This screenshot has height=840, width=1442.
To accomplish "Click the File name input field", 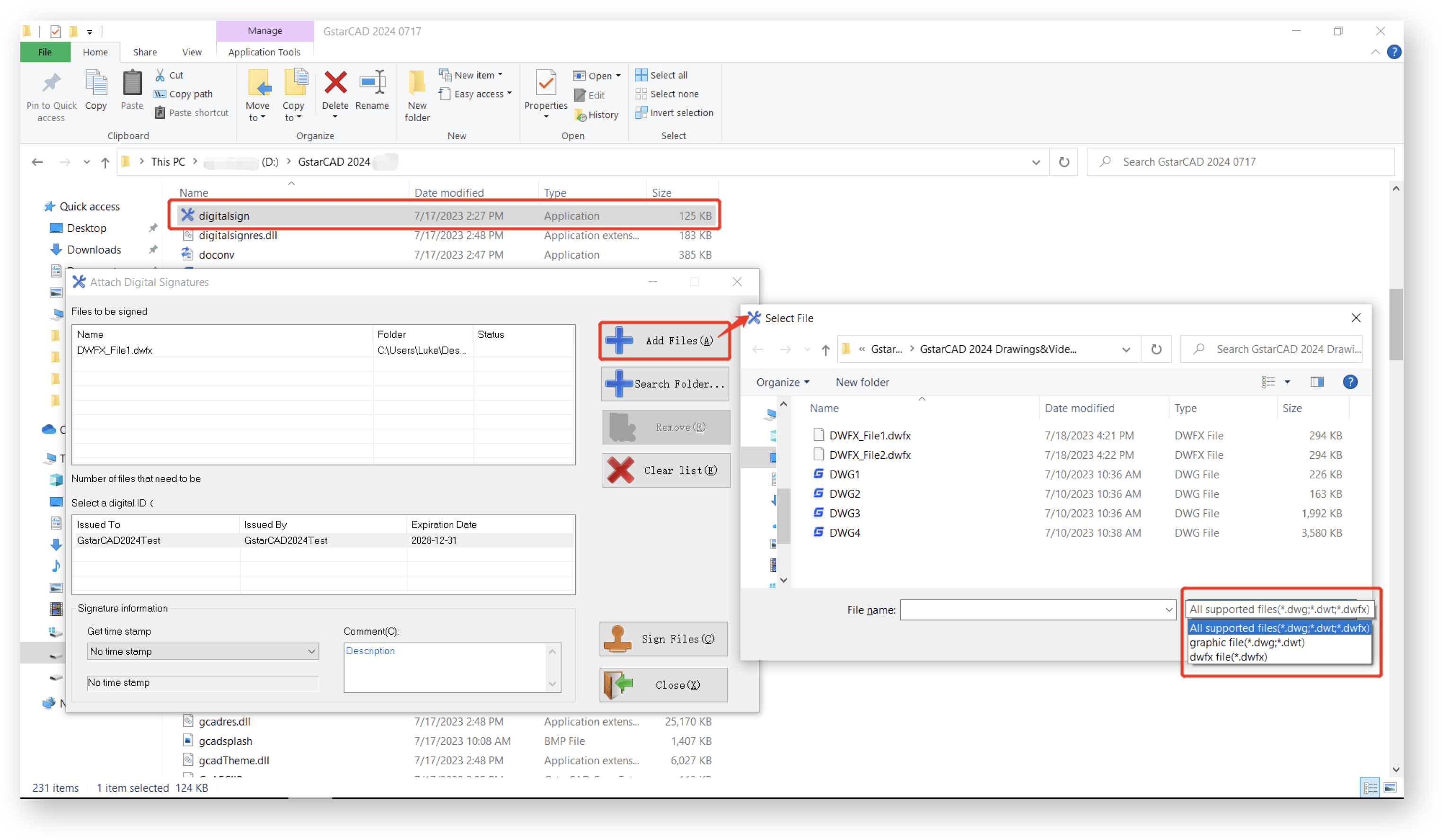I will (1032, 610).
